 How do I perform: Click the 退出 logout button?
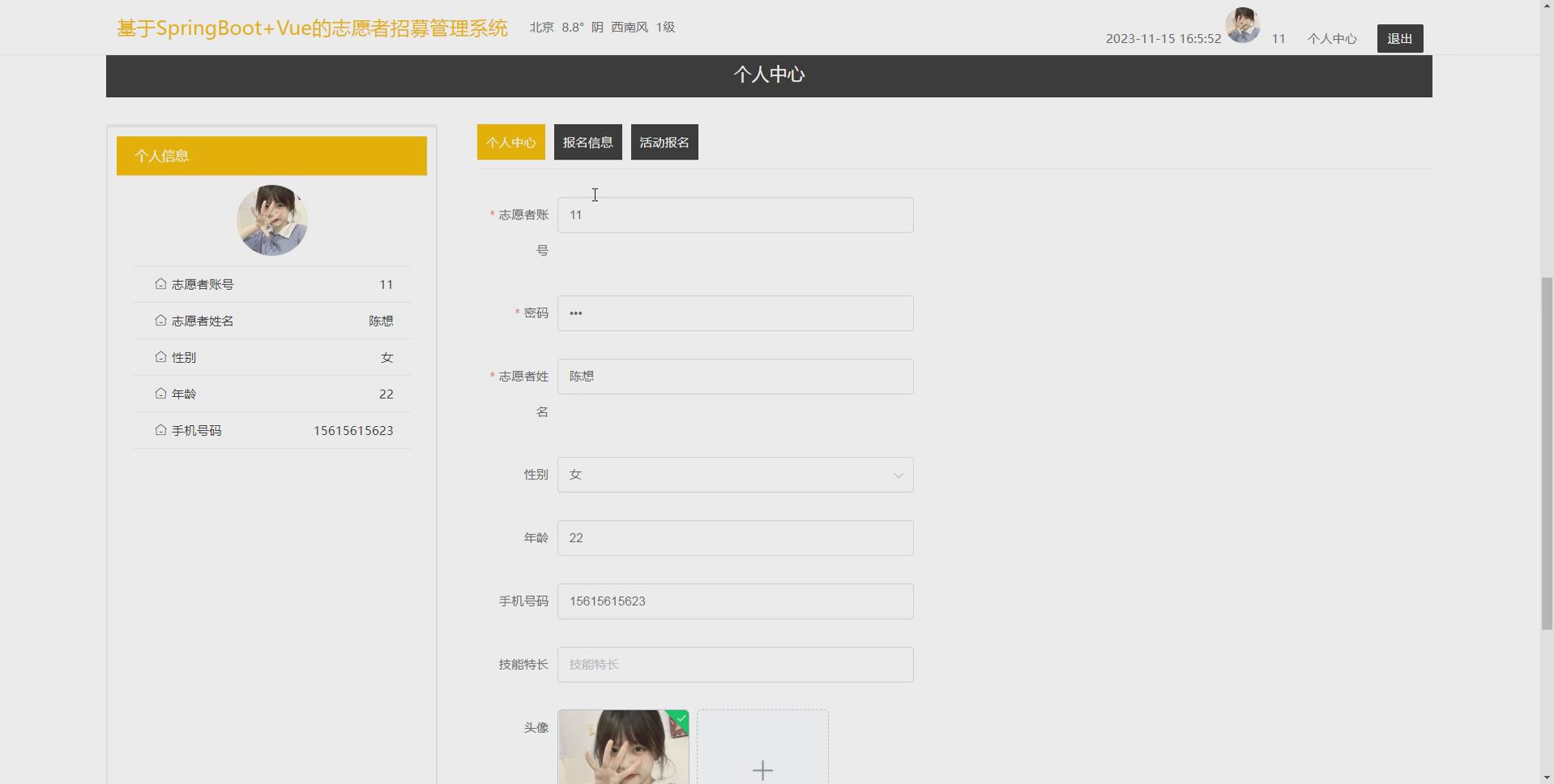pyautogui.click(x=1399, y=38)
